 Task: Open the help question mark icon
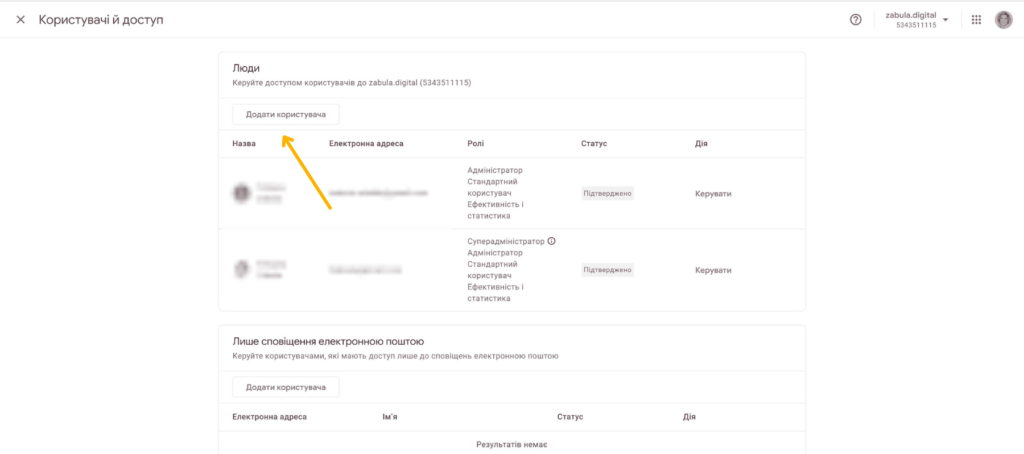(856, 20)
